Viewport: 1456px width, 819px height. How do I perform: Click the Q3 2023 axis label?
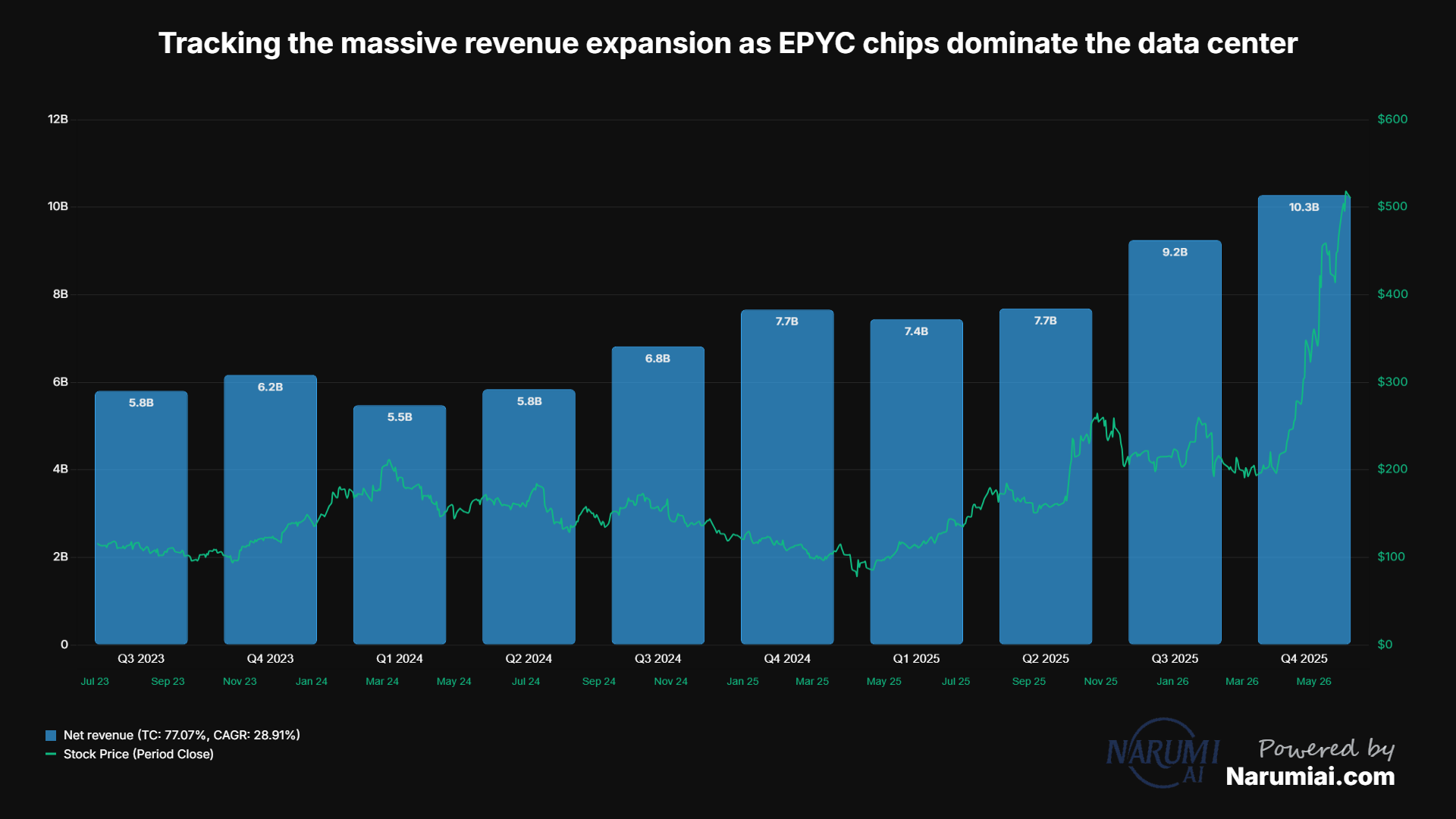141,659
